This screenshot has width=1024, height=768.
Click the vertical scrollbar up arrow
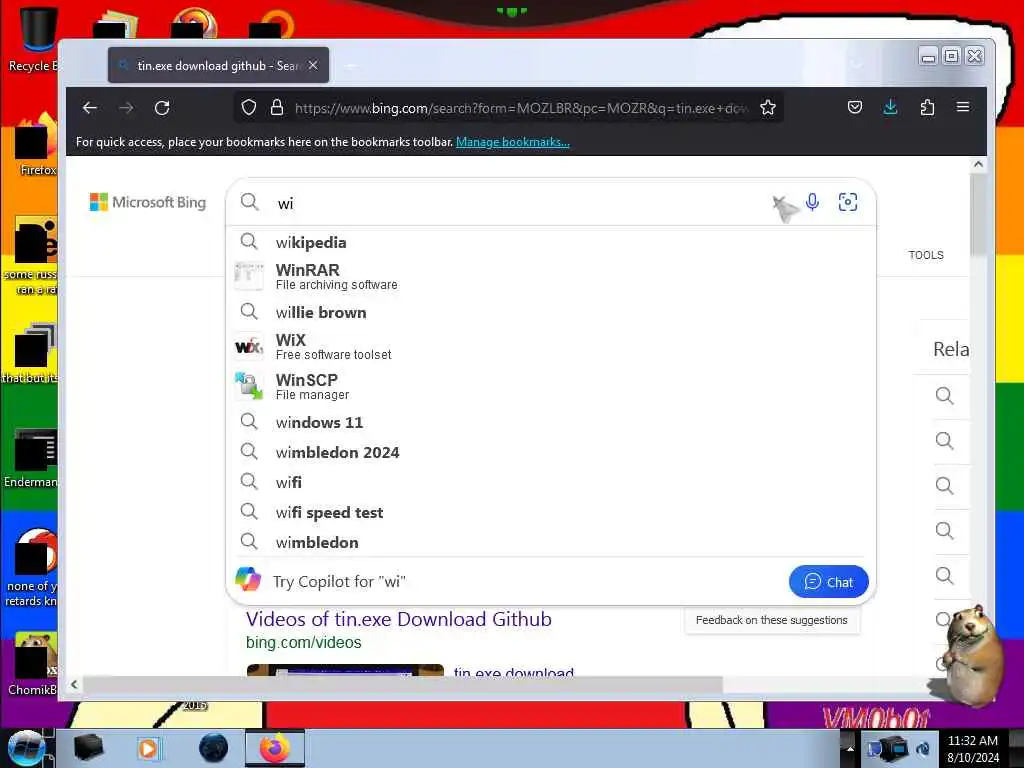point(978,165)
